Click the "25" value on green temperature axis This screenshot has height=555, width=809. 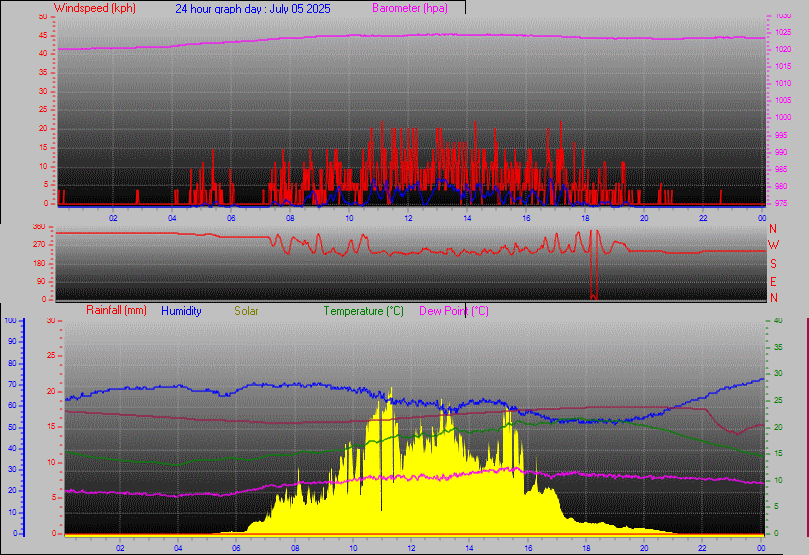(778, 400)
